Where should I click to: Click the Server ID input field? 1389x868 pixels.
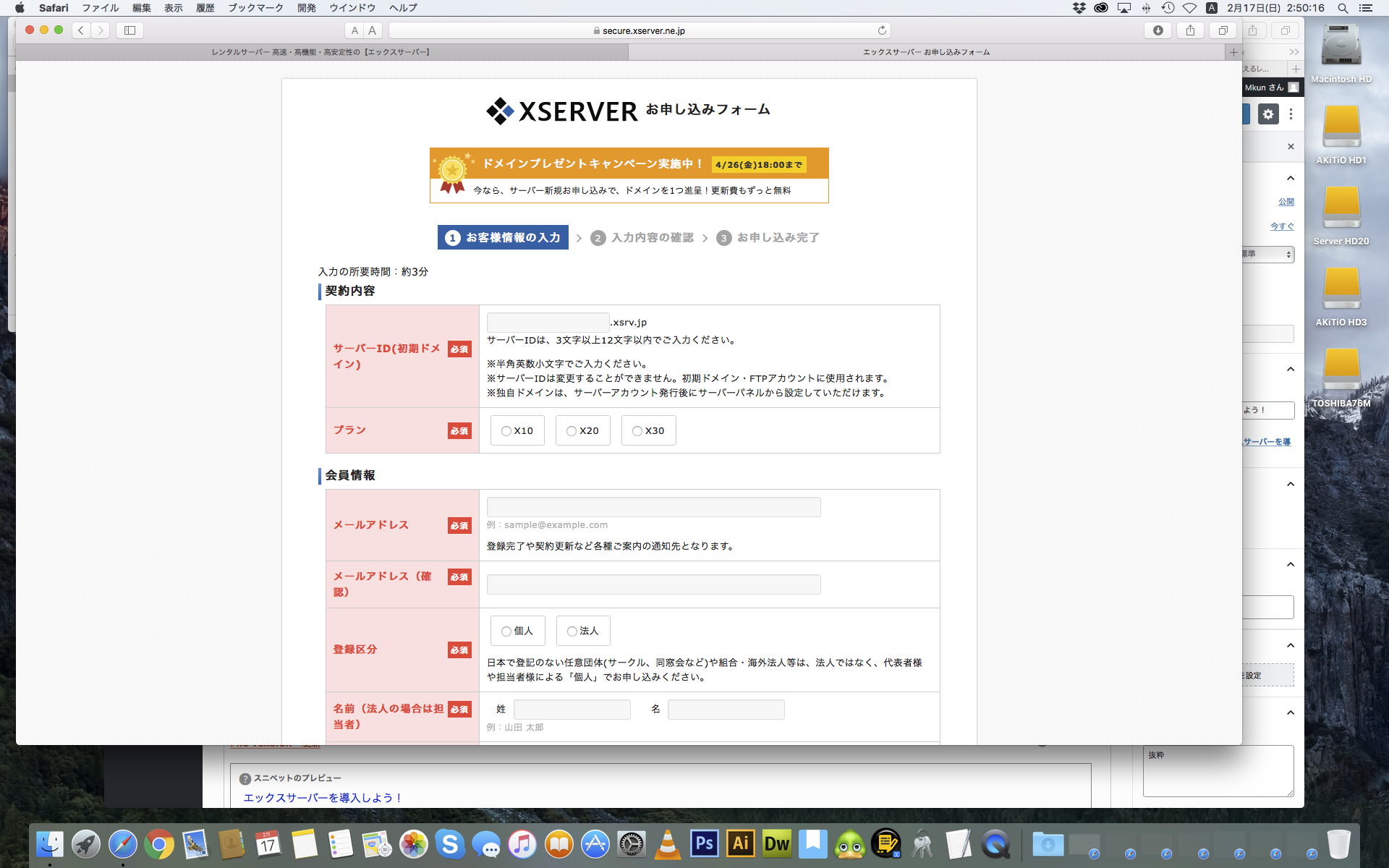point(548,323)
